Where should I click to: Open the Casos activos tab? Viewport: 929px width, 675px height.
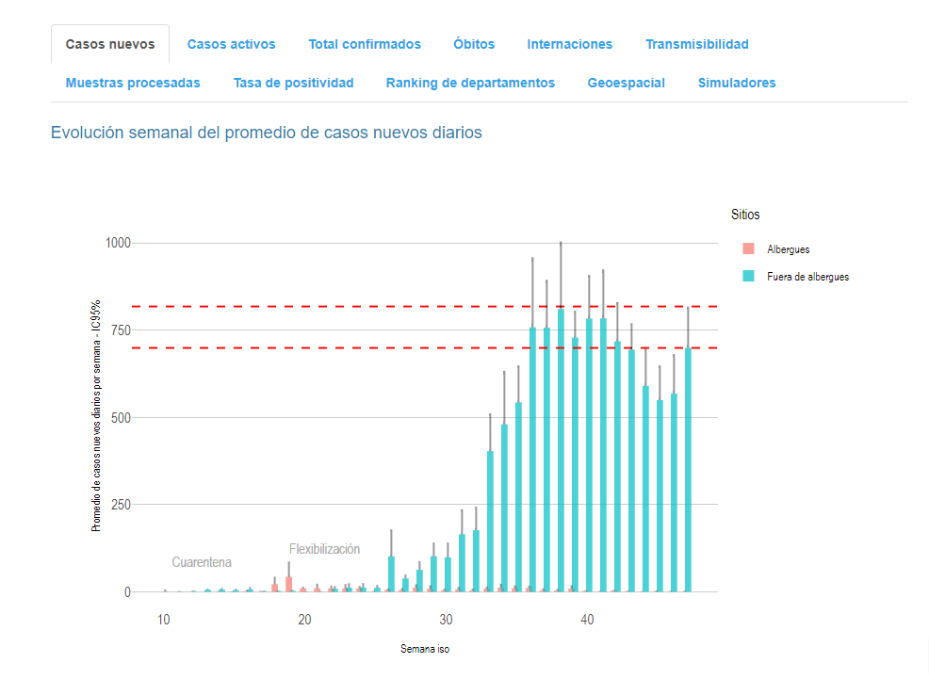[231, 44]
